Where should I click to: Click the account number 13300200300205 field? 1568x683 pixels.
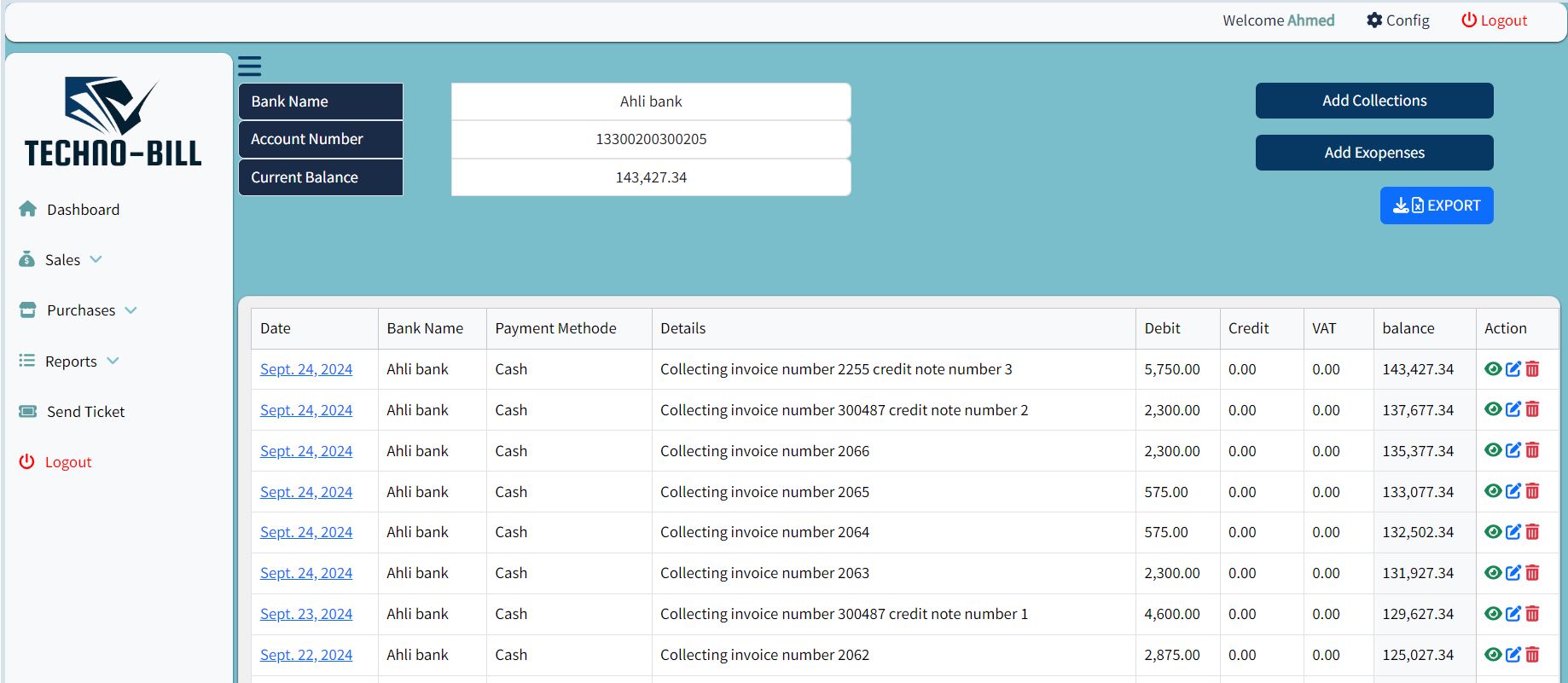click(651, 139)
